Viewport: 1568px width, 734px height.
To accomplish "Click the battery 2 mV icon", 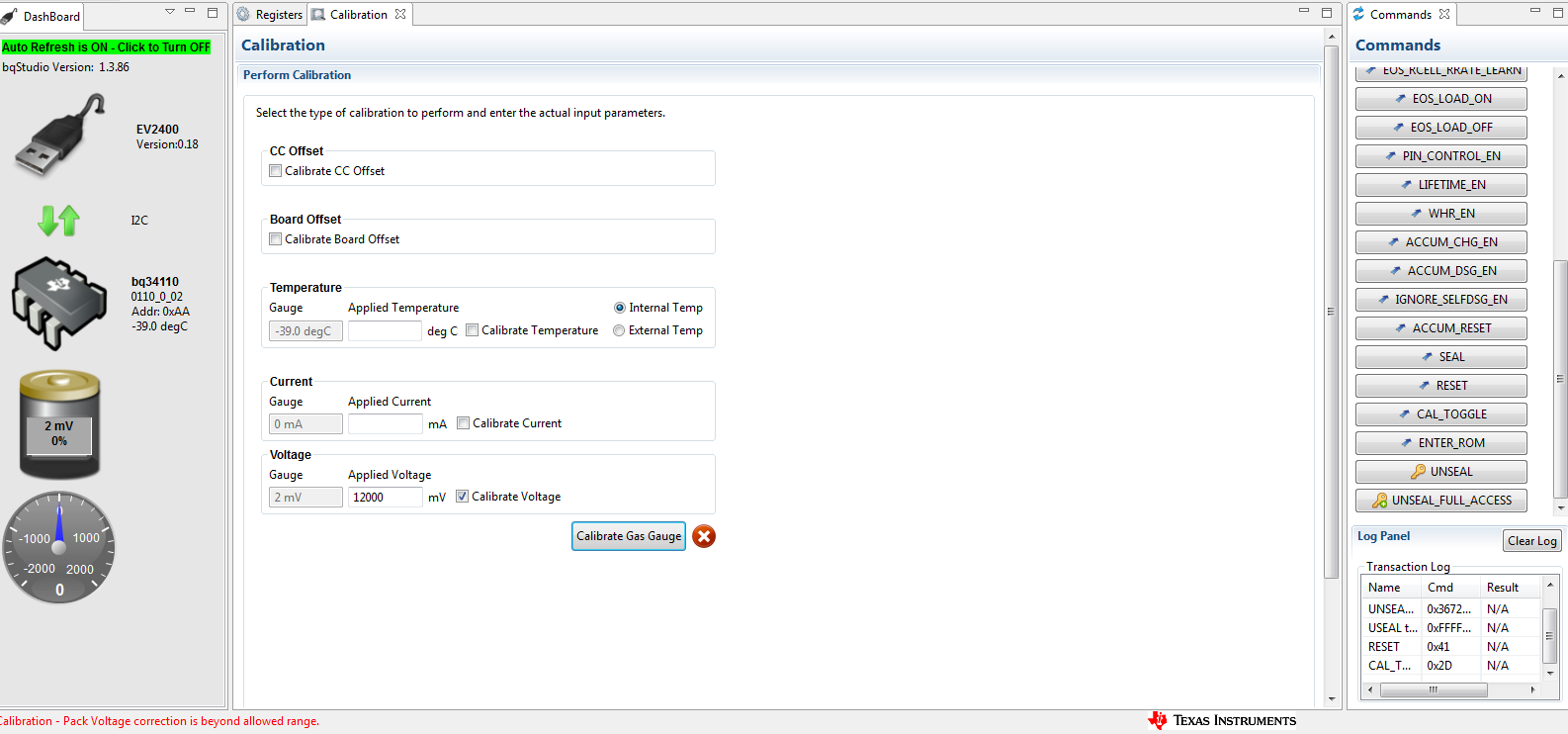I will [59, 425].
